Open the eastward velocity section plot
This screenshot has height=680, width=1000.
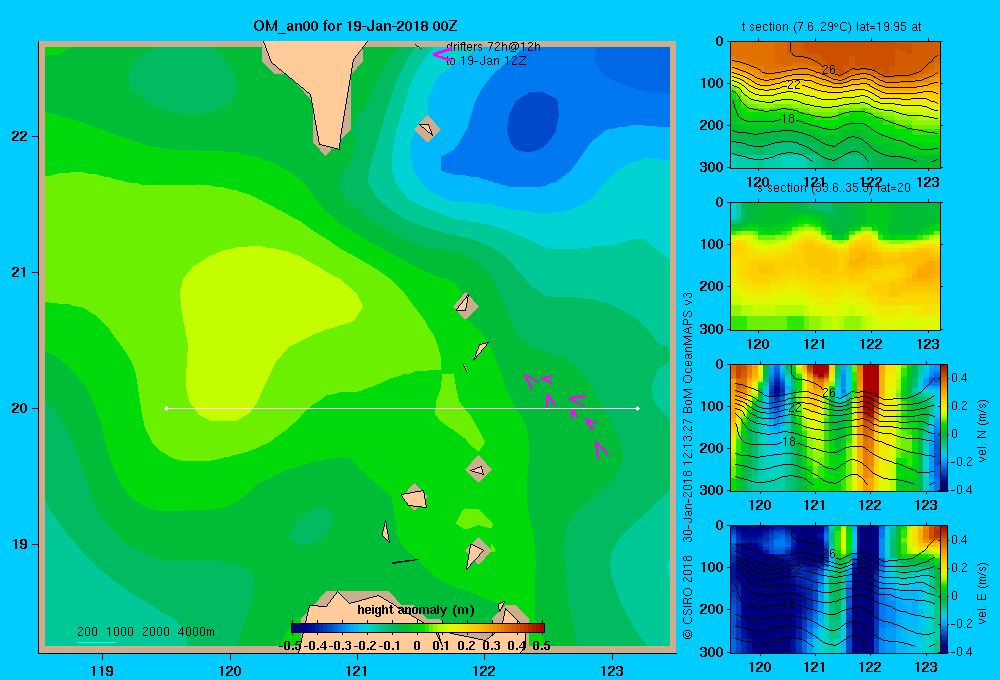click(835, 589)
